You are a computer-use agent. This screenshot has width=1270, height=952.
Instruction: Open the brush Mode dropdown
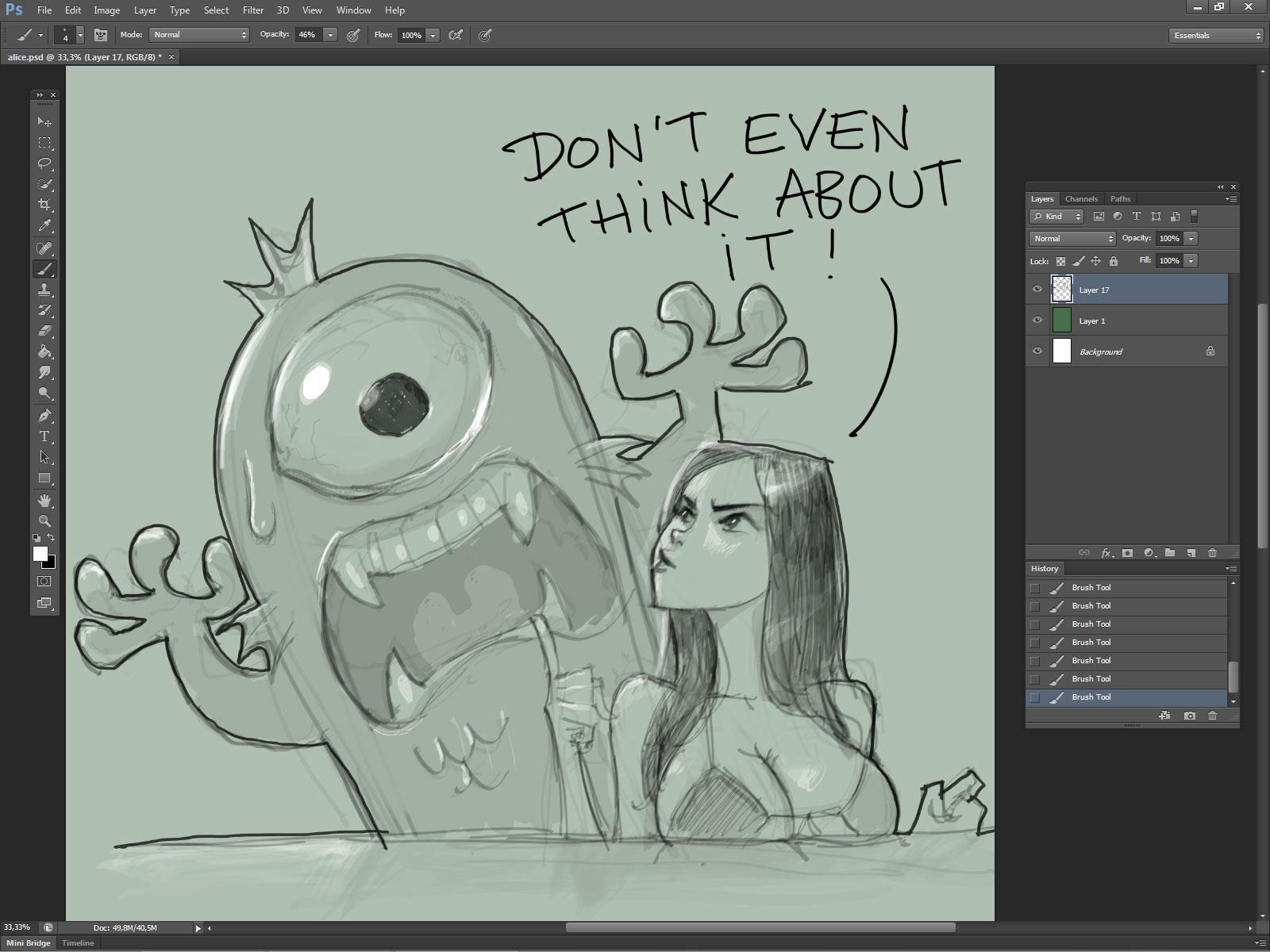pyautogui.click(x=200, y=35)
